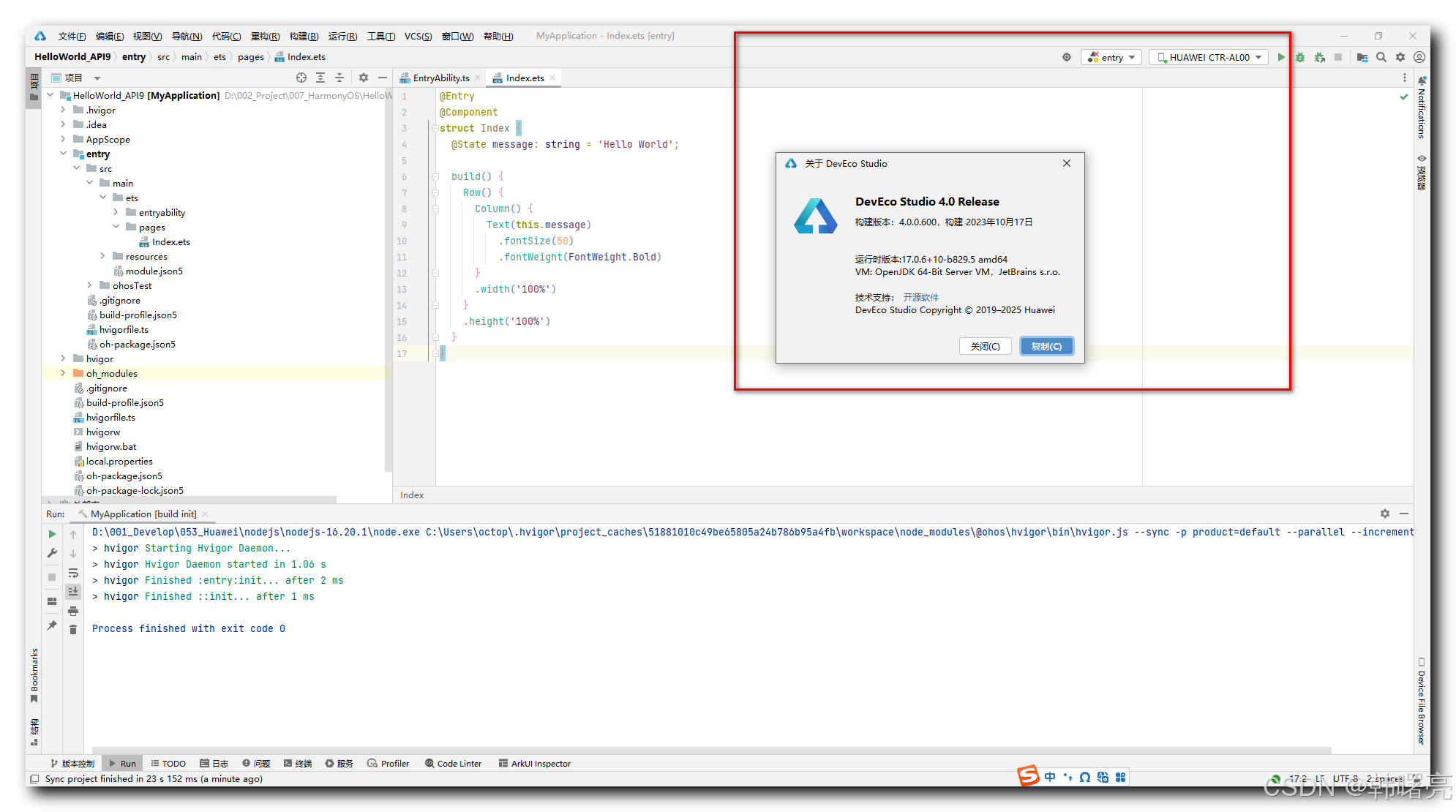The height and width of the screenshot is (812, 1456).
Task: Collapse the entry folder in project tree
Action: pyautogui.click(x=63, y=154)
